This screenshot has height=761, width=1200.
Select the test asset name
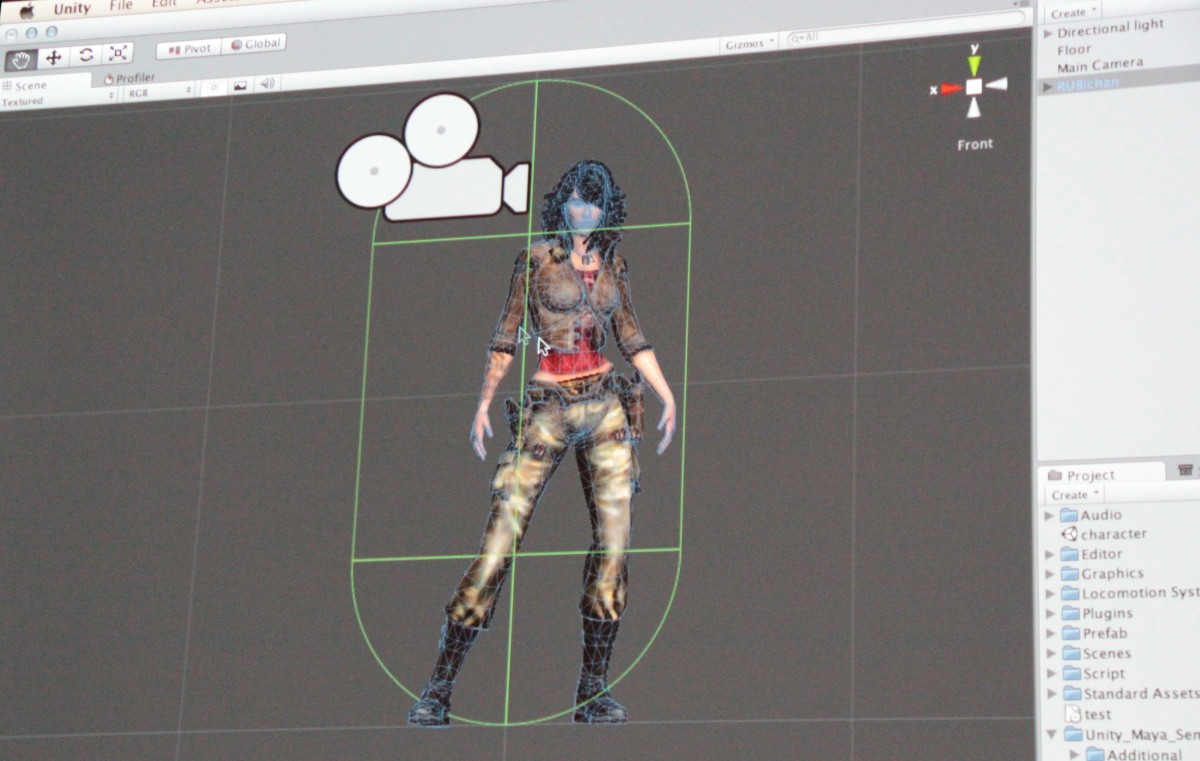[x=1098, y=715]
